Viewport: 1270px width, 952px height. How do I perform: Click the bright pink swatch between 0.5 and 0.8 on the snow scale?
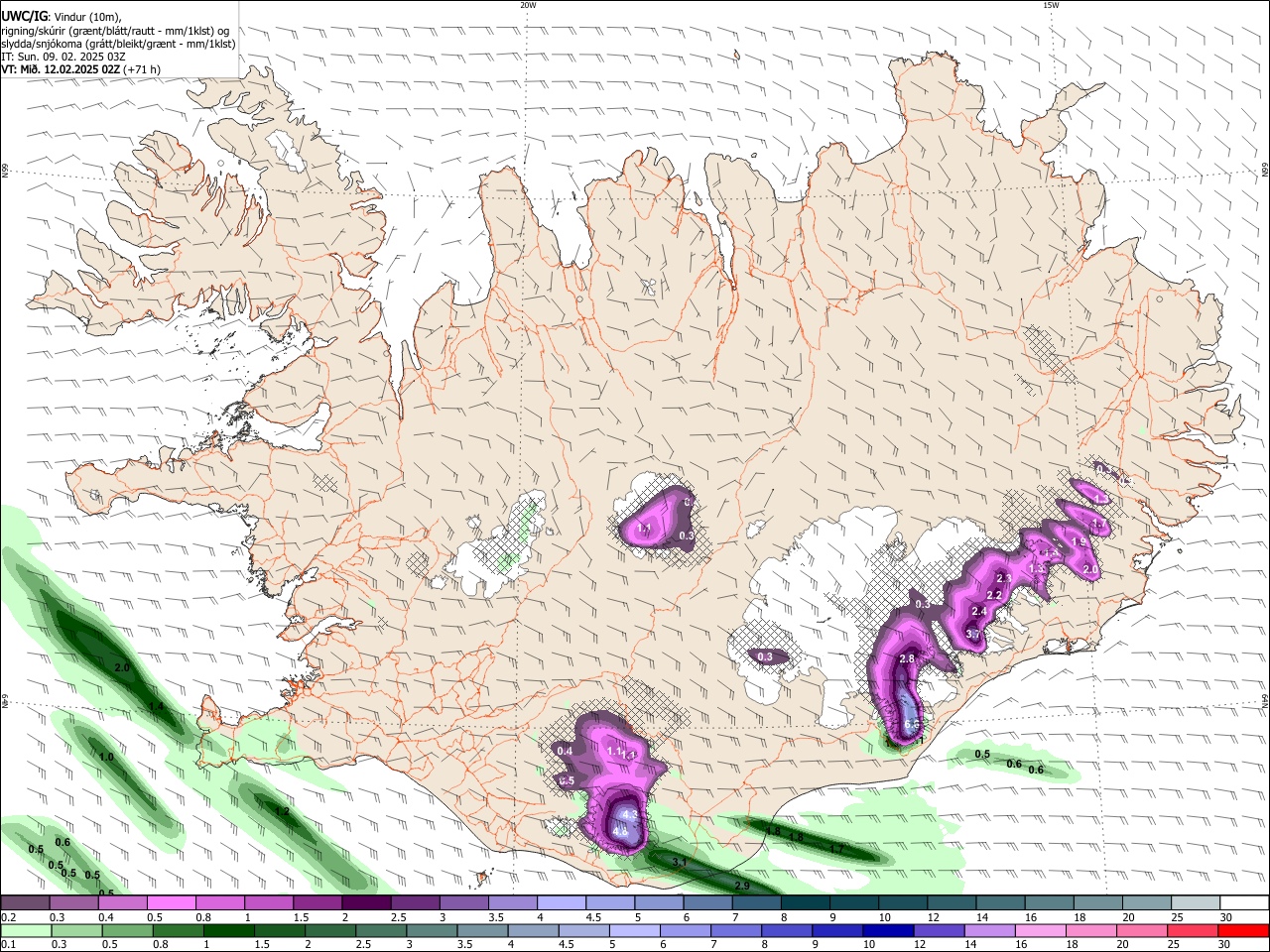click(171, 903)
